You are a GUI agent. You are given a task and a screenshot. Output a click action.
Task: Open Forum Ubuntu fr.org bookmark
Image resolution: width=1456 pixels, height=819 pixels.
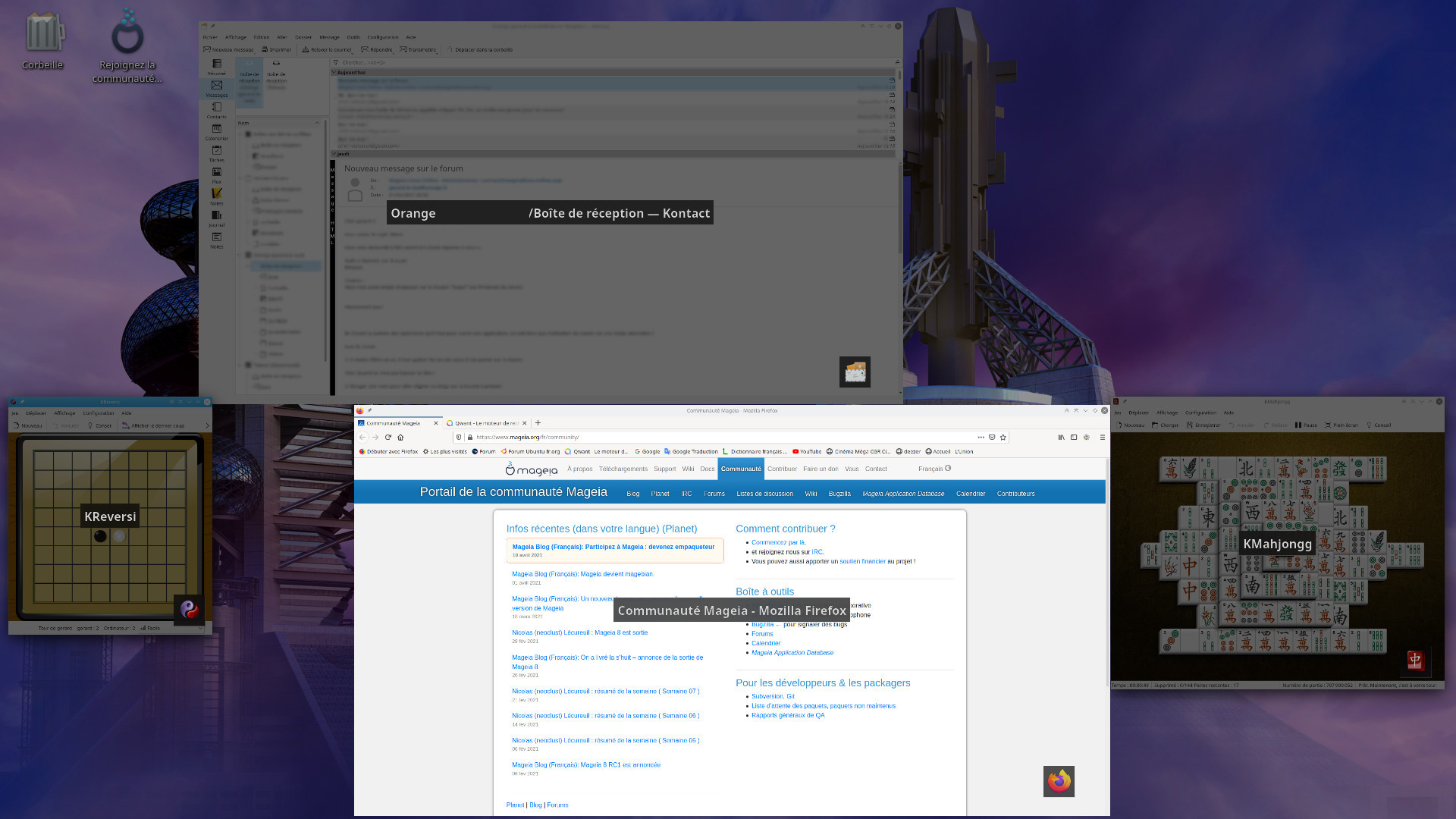(530, 452)
